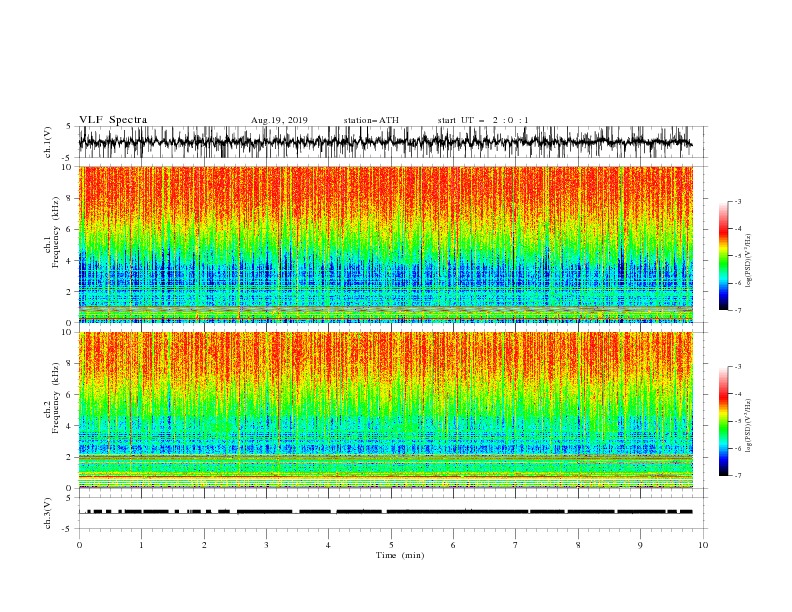Screen dimensions: 792x612
Task: Click time axis tick label "7"
Action: coord(516,545)
